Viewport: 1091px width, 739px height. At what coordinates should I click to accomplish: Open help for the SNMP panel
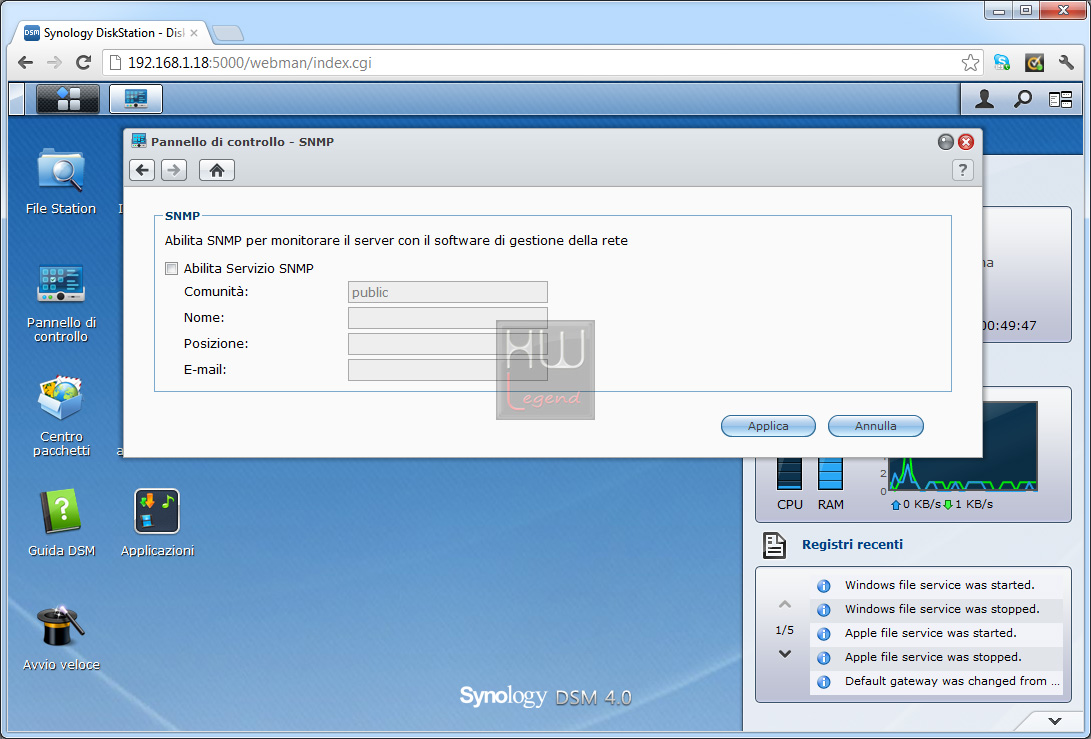tap(962, 170)
